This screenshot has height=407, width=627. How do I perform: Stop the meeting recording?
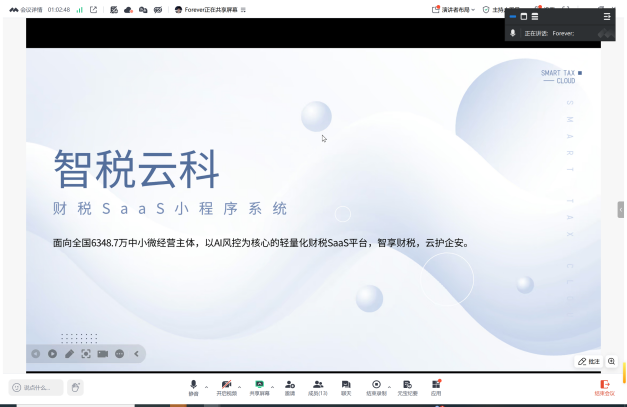click(376, 387)
